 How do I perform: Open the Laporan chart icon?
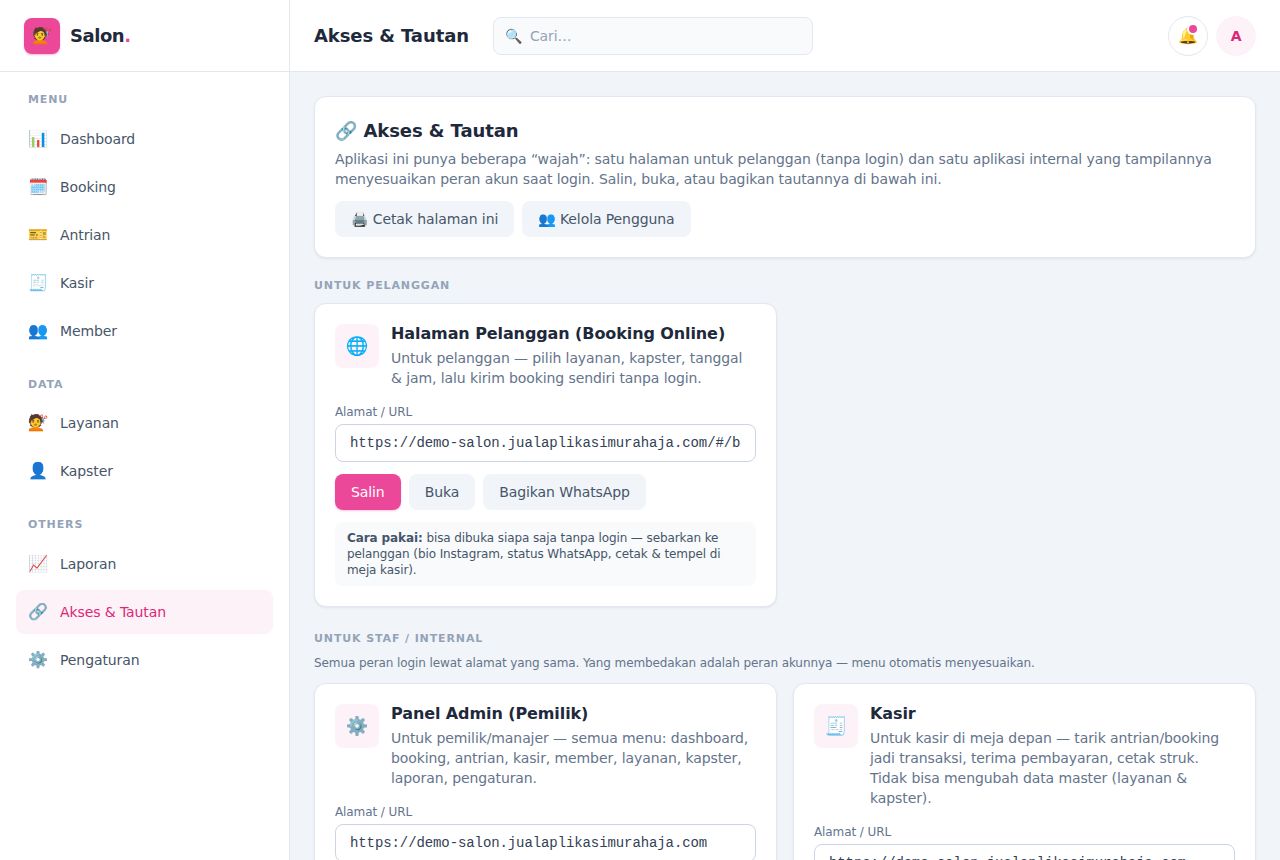(x=38, y=564)
